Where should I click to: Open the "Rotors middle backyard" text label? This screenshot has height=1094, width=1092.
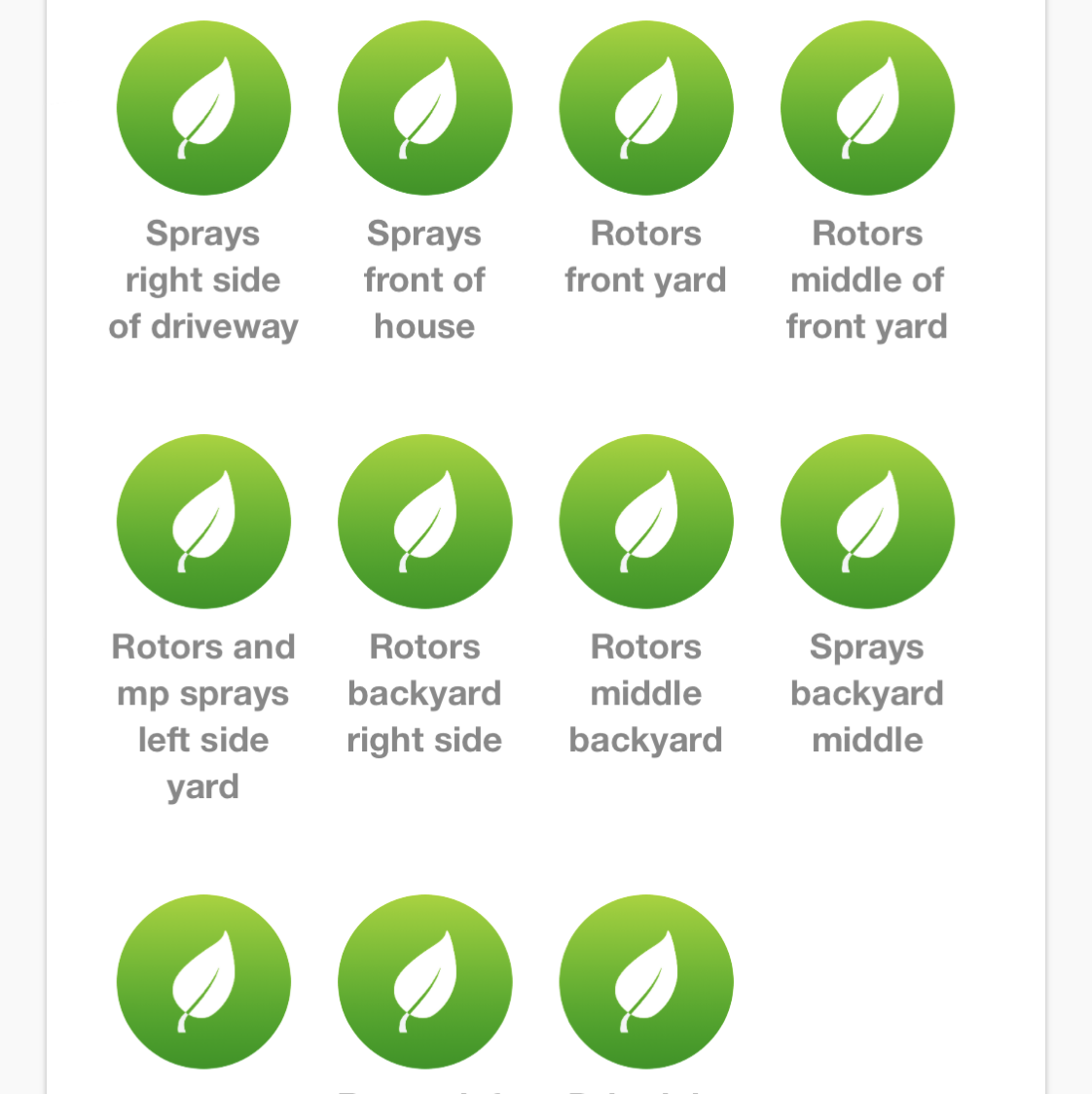[x=646, y=693]
